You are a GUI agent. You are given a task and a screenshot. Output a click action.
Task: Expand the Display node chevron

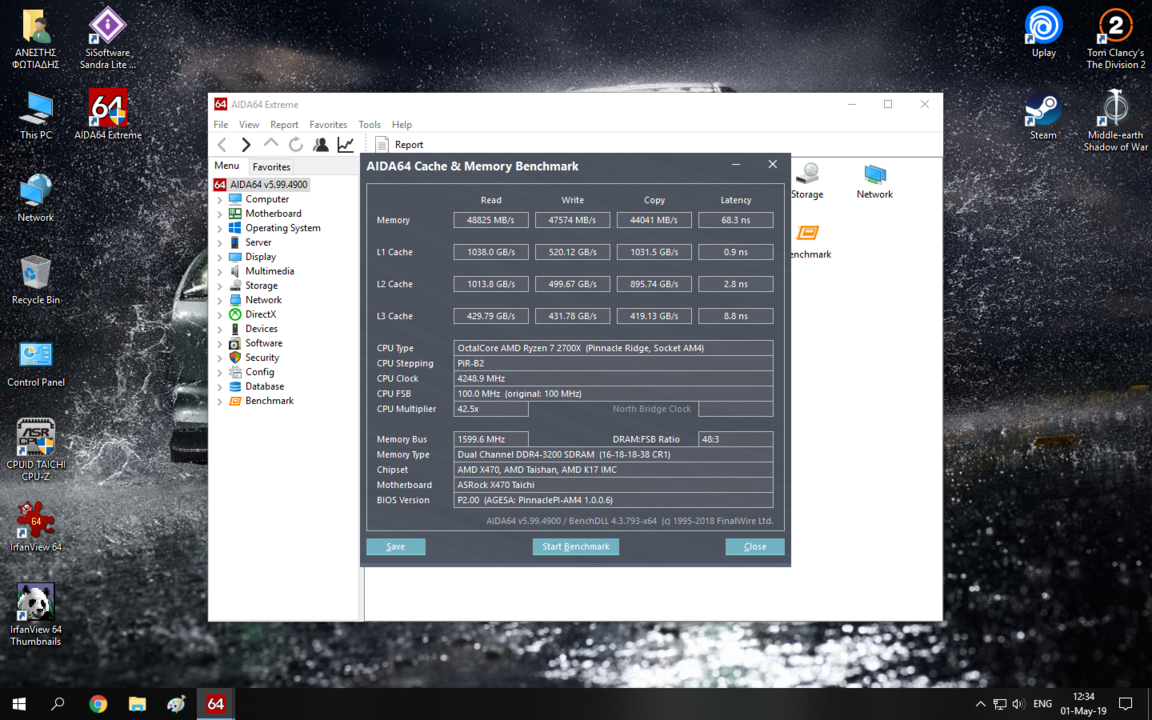coord(220,257)
